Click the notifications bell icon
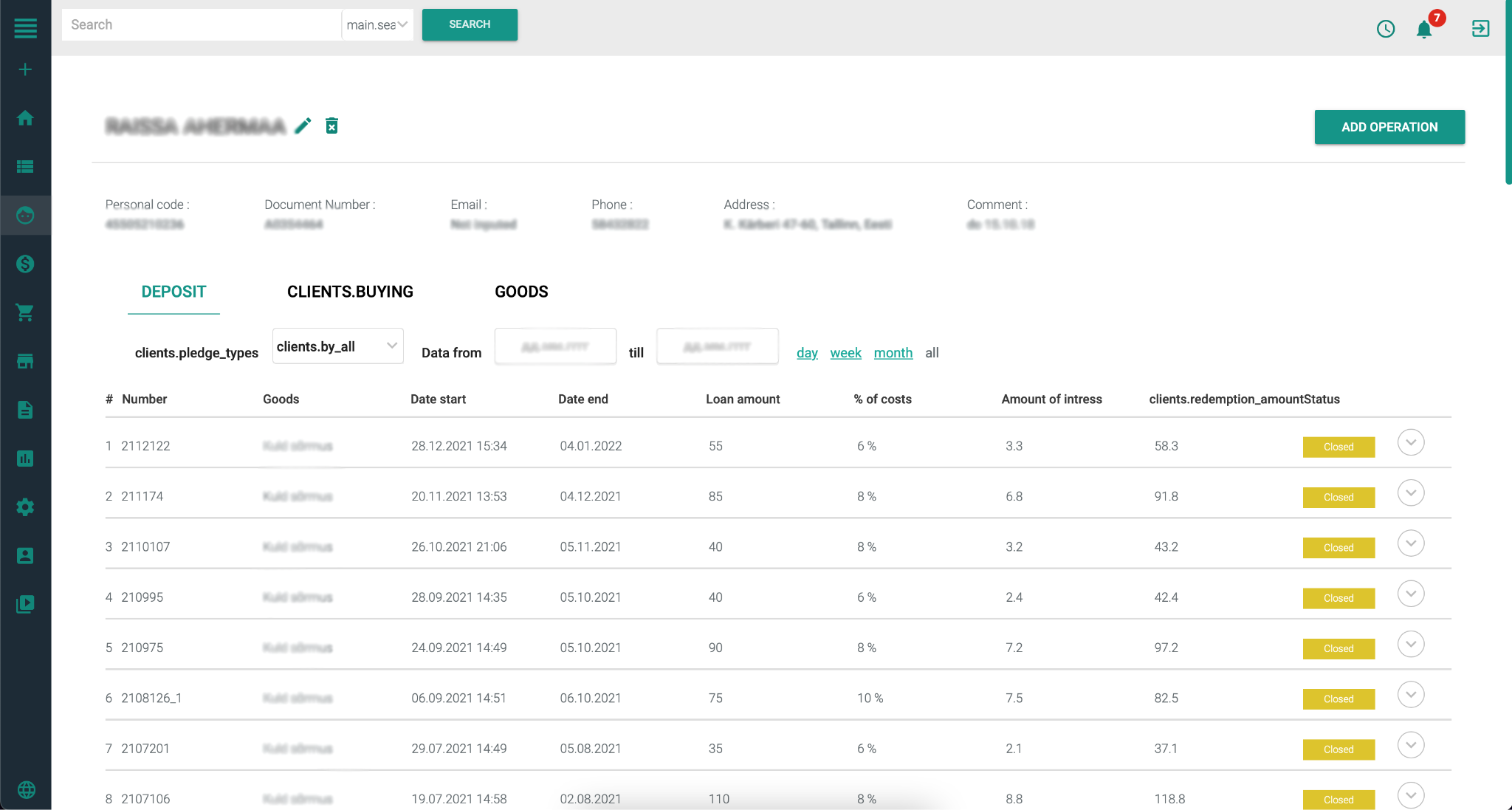 coord(1424,28)
